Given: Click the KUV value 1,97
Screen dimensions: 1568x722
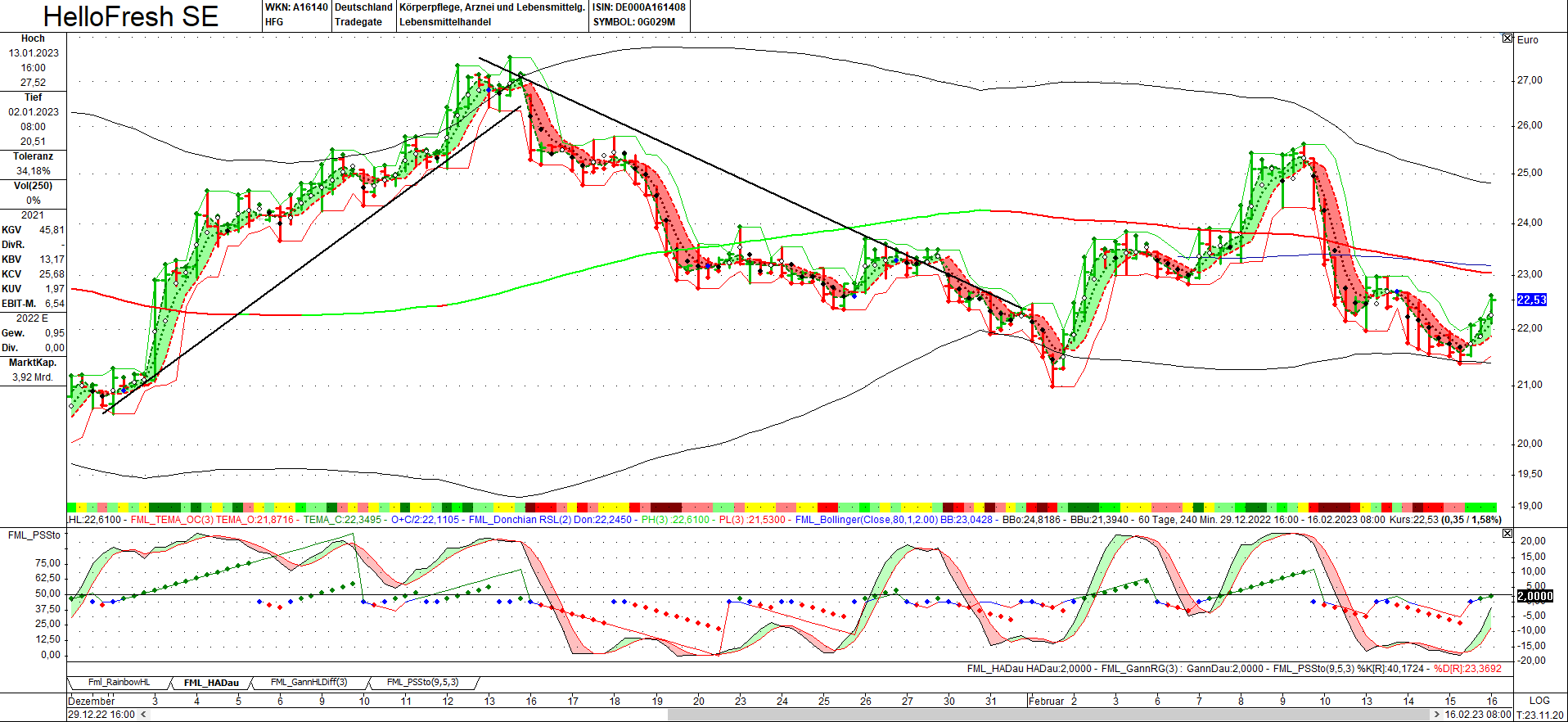Looking at the screenshot, I should click(55, 289).
